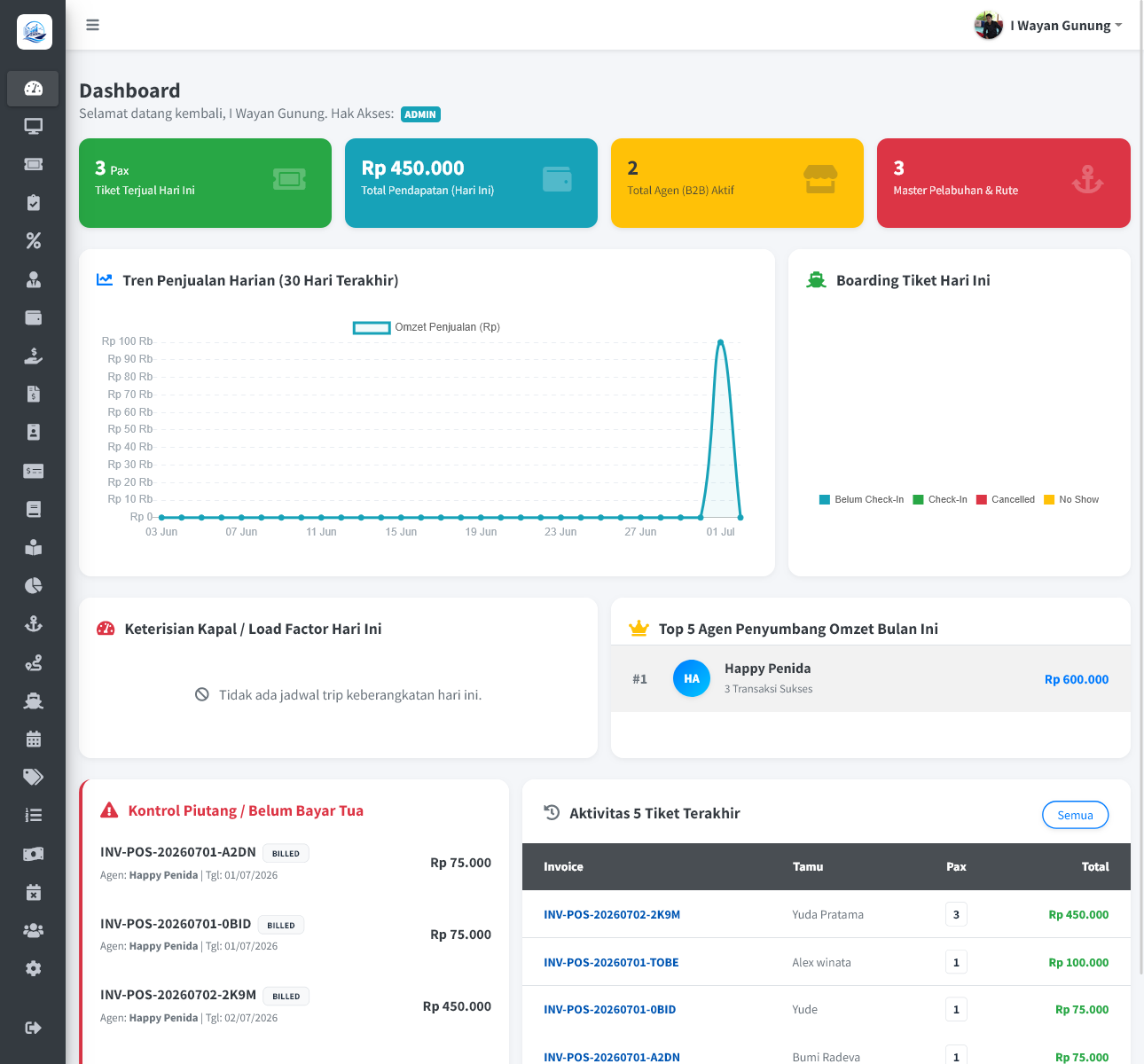Open invoice link INV-POS-20260702-2K9M in table
This screenshot has height=1064, width=1144.
click(x=612, y=914)
